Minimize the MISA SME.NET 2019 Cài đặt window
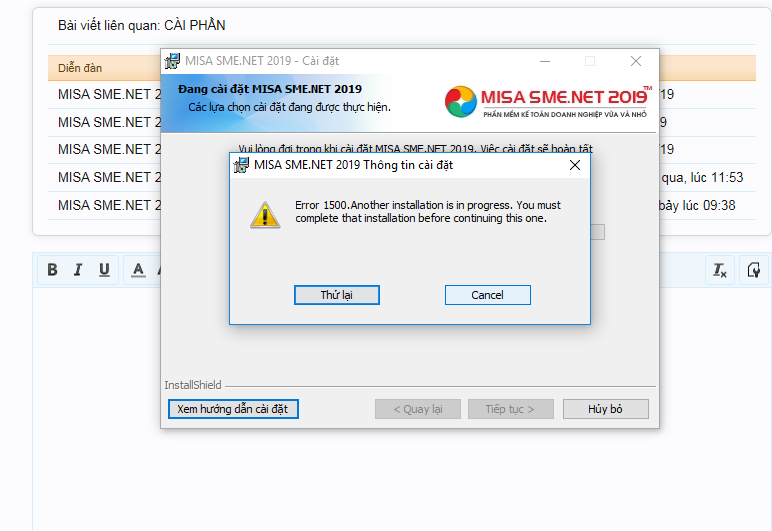772x531 pixels. 545,61
